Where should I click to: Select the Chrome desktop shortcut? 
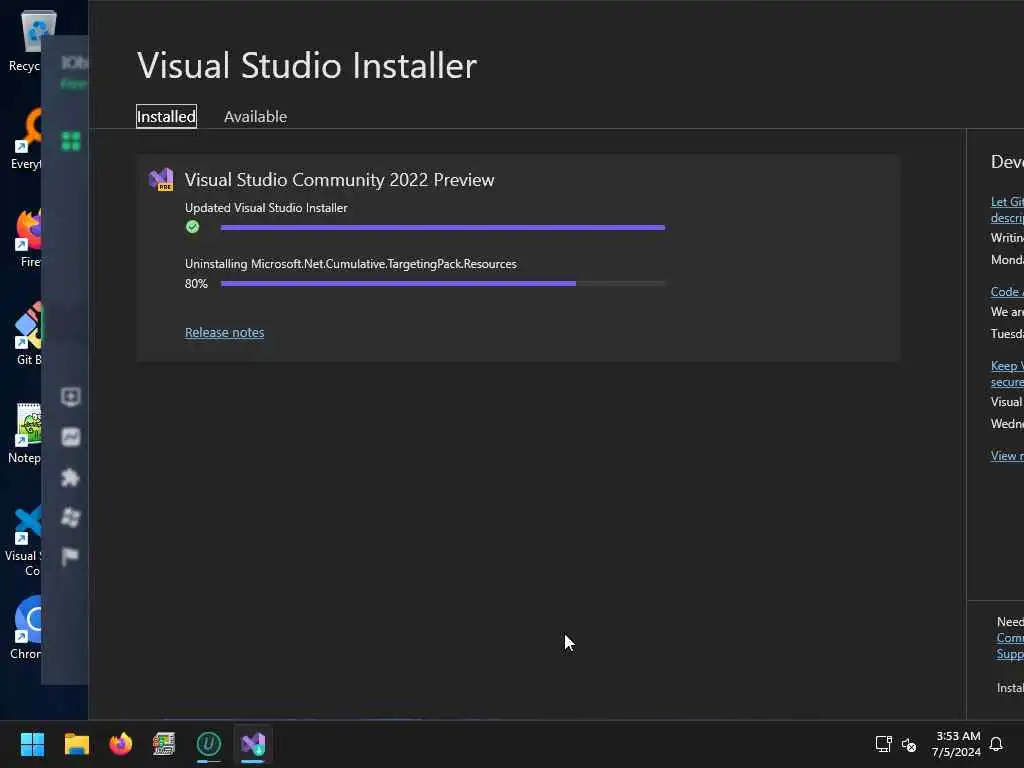coord(26,628)
